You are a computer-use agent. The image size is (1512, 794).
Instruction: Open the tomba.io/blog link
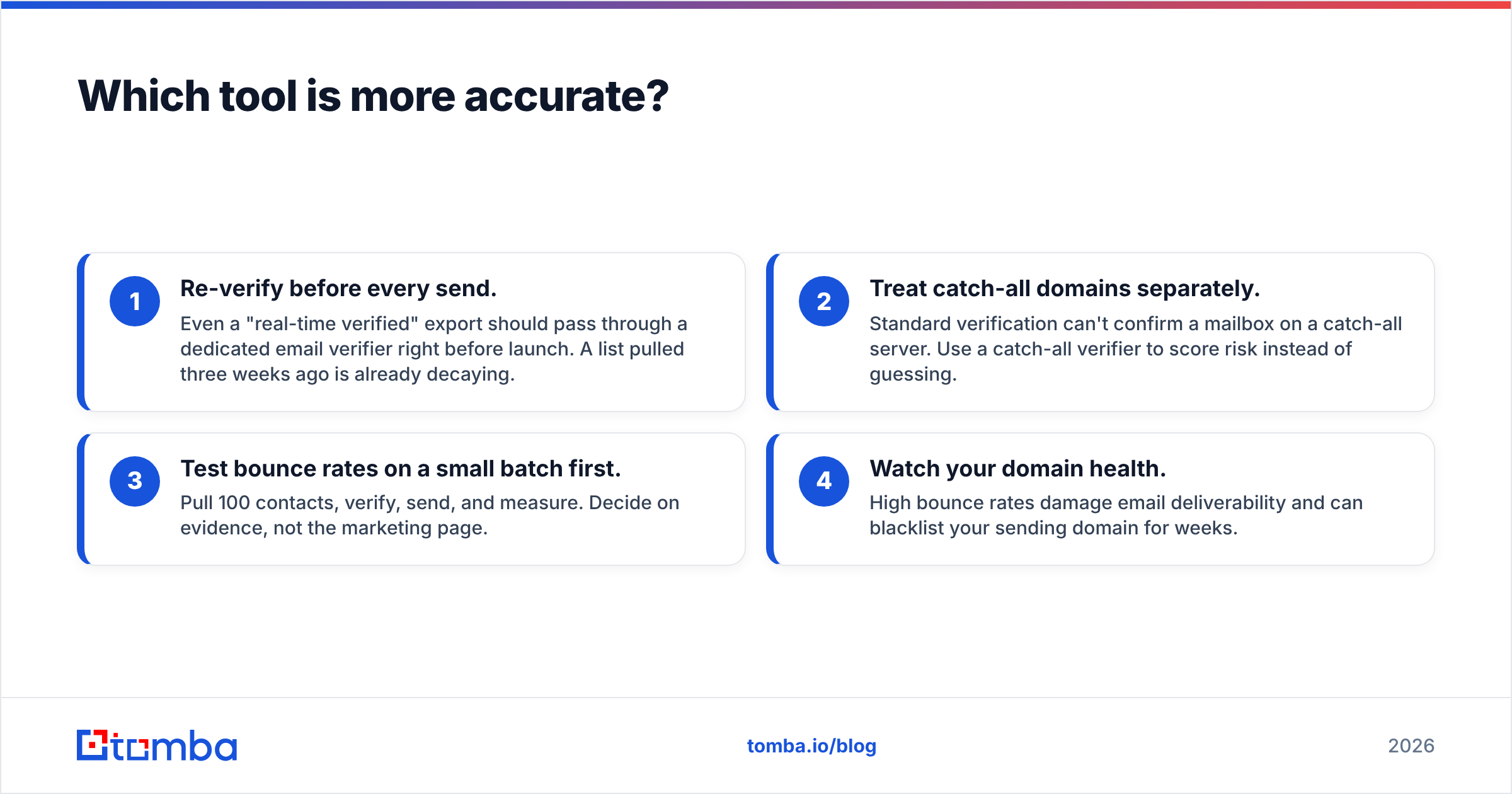[x=811, y=746]
